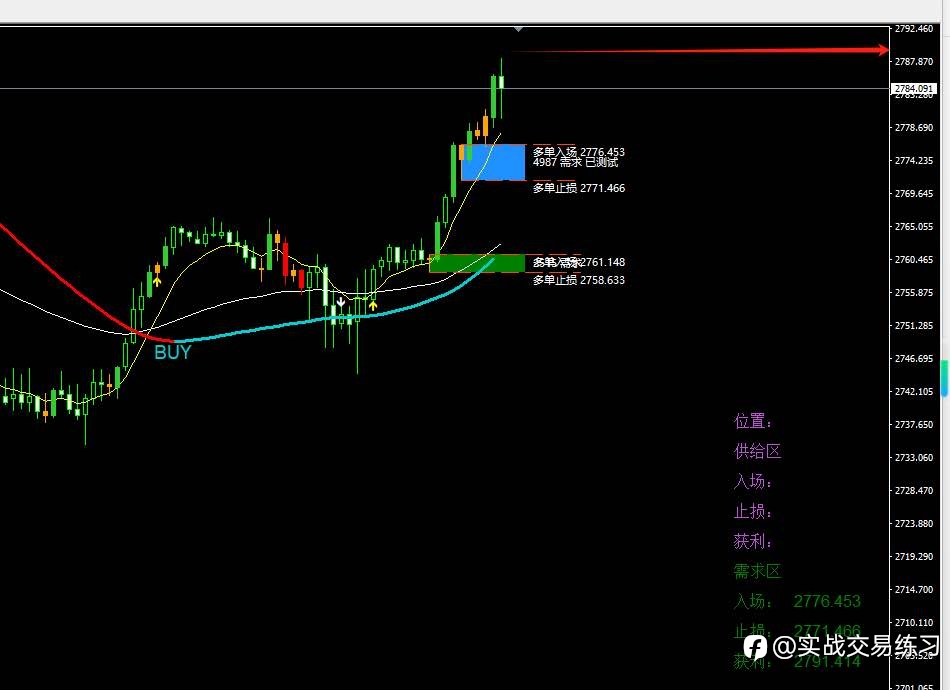Select the blue demand zone rectangle
Image resolution: width=950 pixels, height=690 pixels.
tap(493, 162)
